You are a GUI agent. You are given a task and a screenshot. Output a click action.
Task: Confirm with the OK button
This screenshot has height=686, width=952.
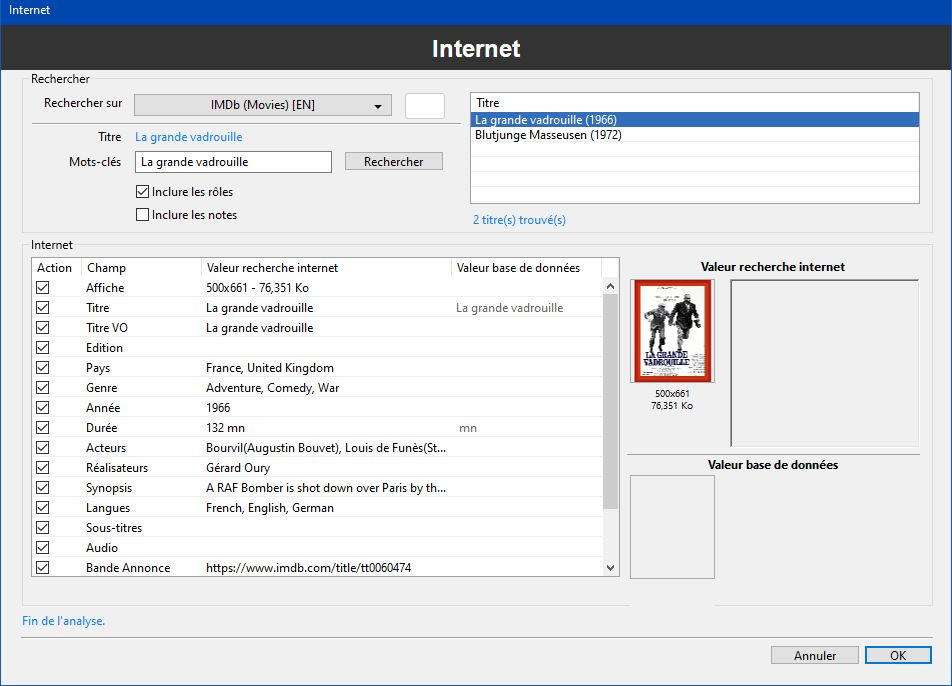pos(897,655)
